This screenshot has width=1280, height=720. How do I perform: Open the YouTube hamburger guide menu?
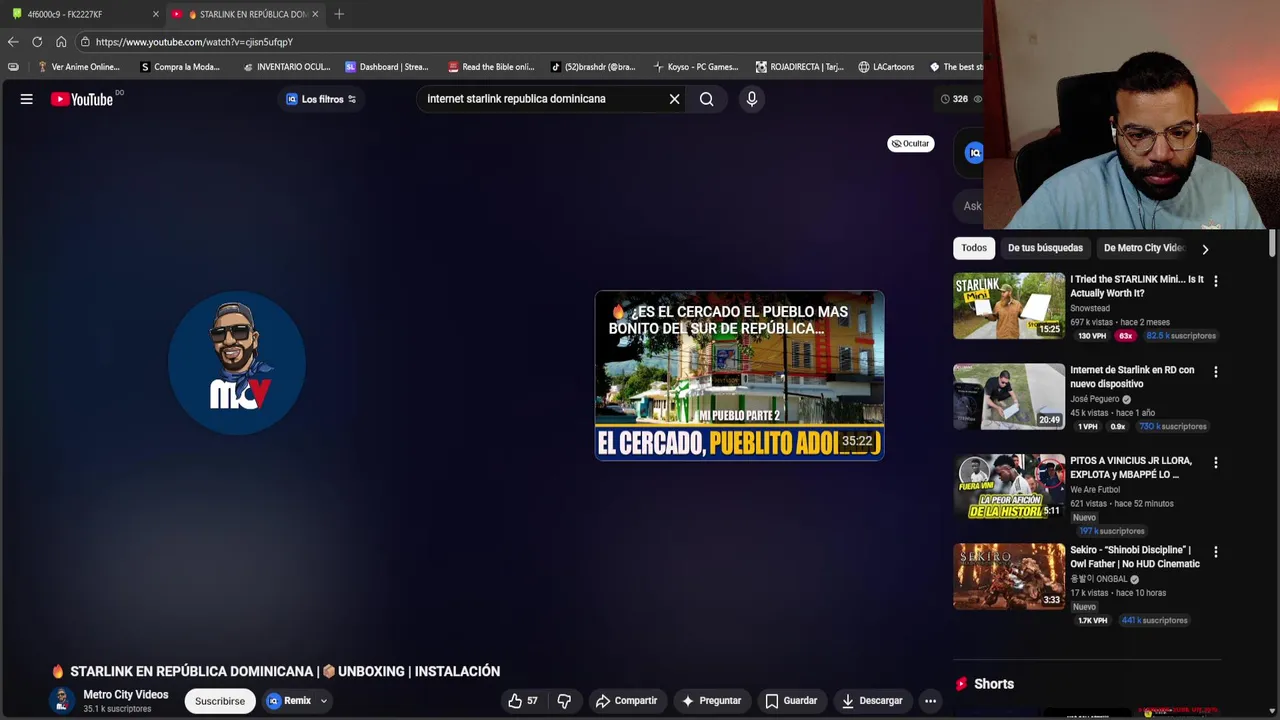pos(27,99)
